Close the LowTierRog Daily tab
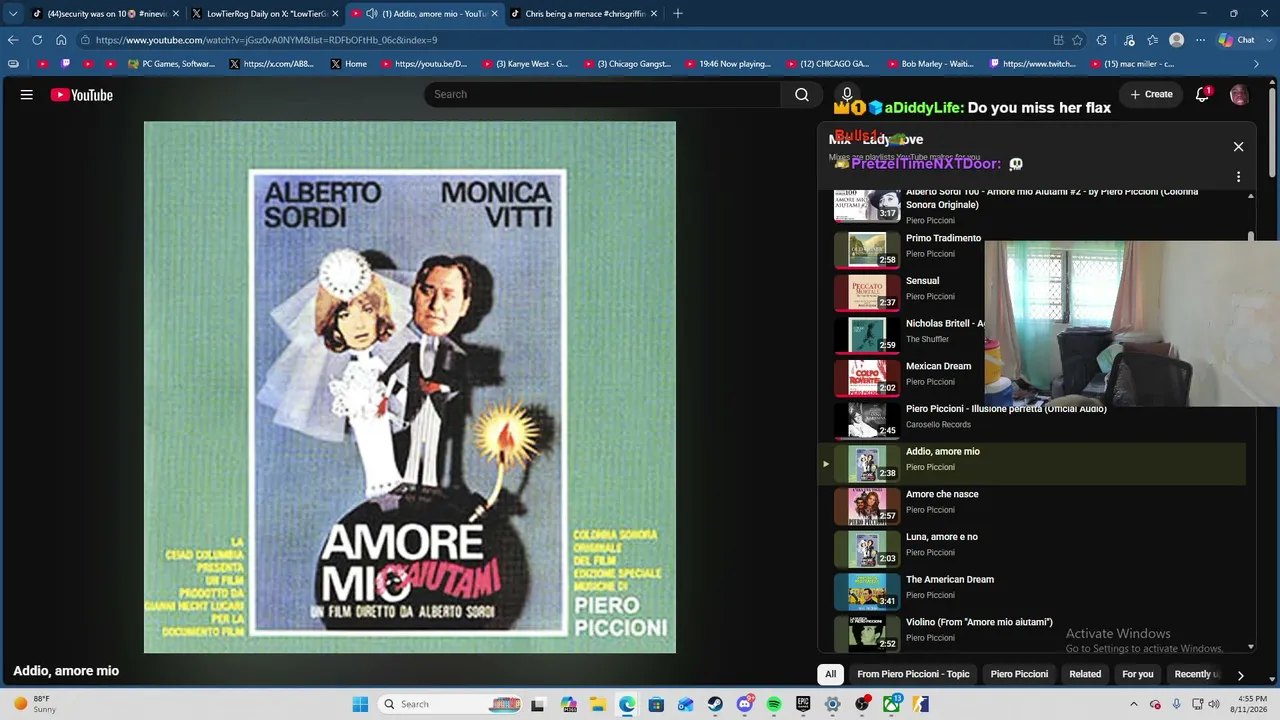1280x720 pixels. click(x=335, y=14)
